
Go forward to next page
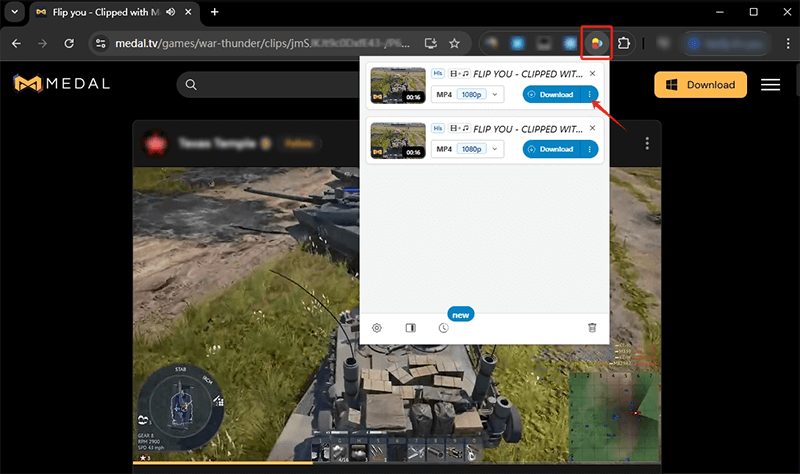42,43
